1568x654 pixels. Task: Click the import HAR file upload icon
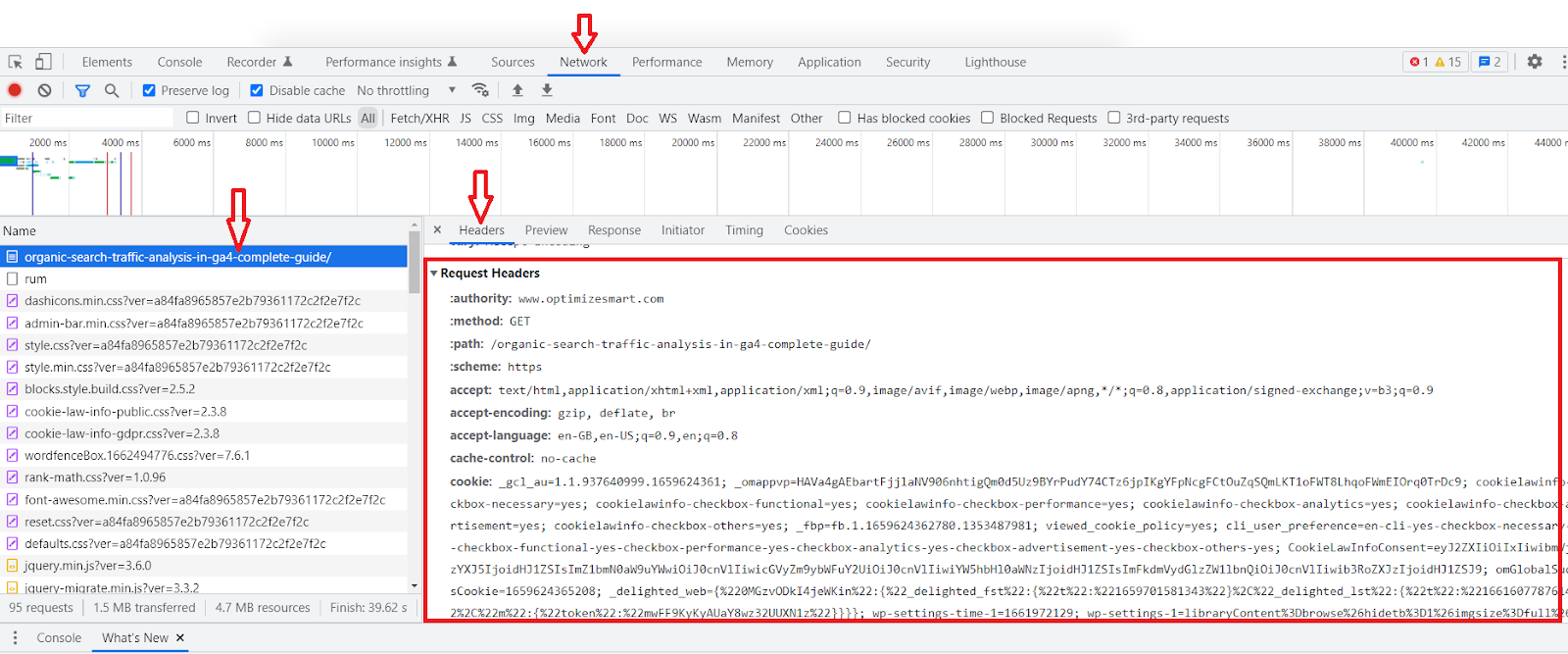517,90
